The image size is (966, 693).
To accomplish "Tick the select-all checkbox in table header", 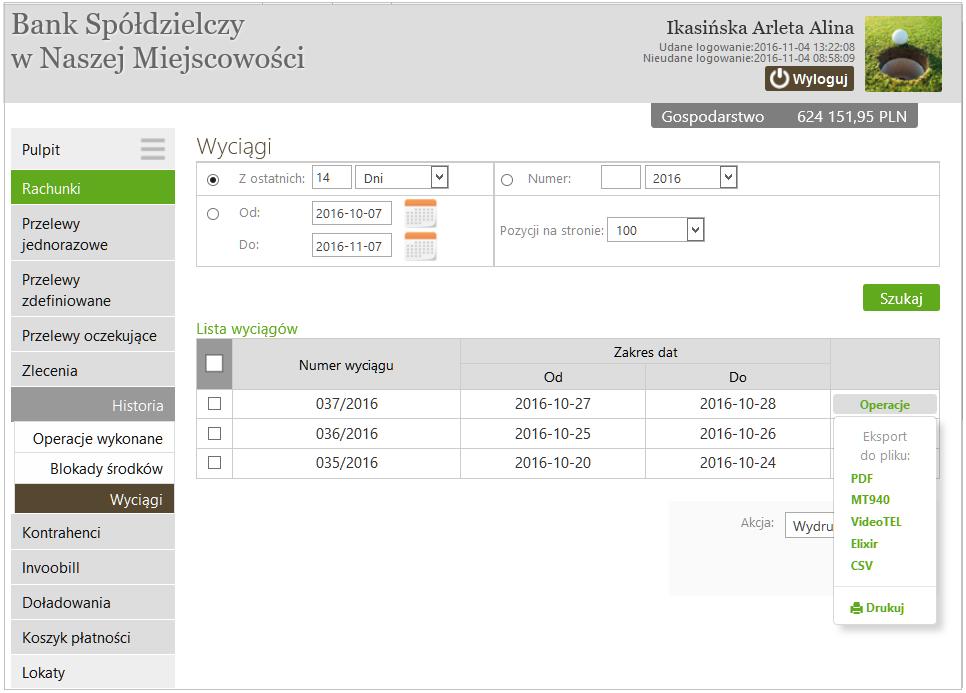I will click(214, 363).
